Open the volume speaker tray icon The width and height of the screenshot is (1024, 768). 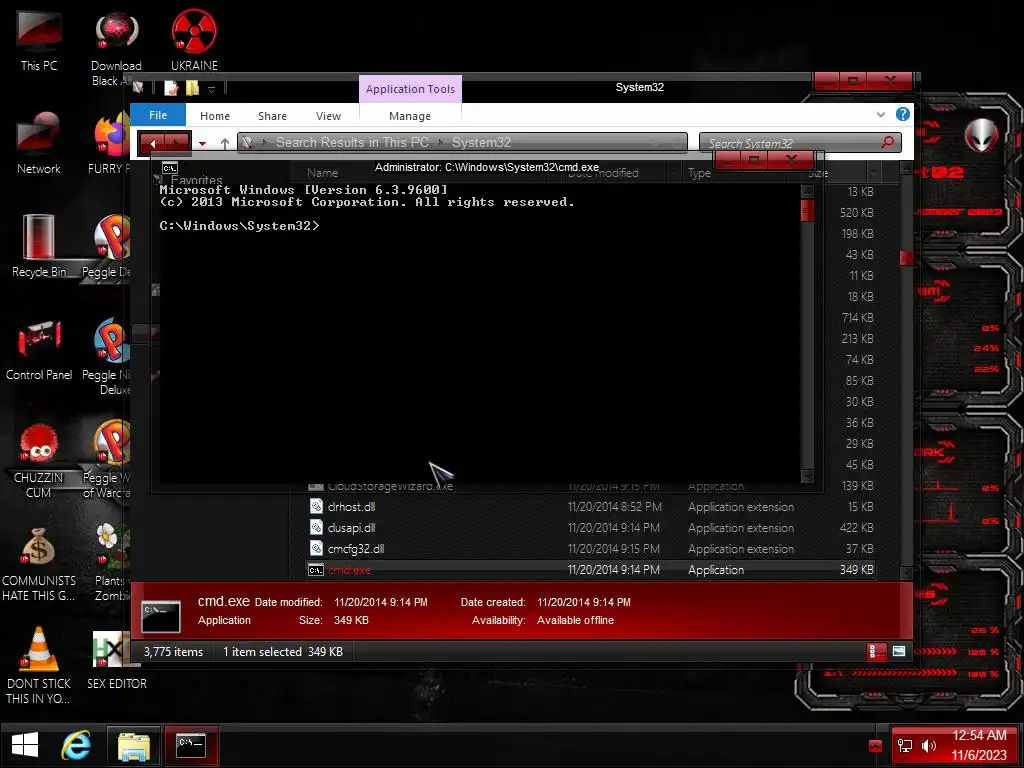coord(929,745)
